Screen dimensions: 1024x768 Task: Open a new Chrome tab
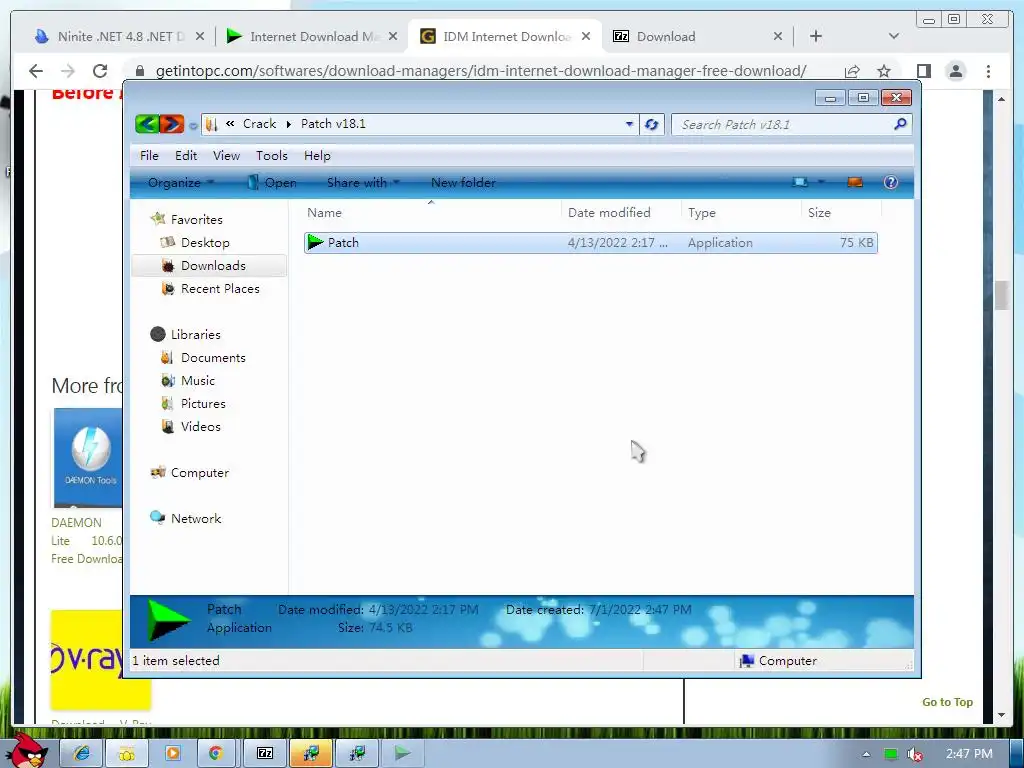pos(816,37)
